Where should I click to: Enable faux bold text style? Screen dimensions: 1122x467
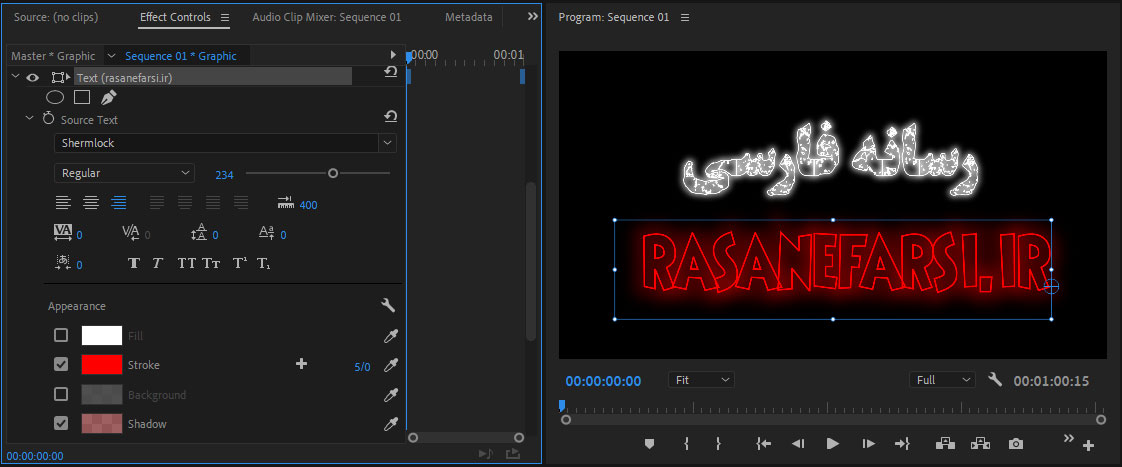133,263
